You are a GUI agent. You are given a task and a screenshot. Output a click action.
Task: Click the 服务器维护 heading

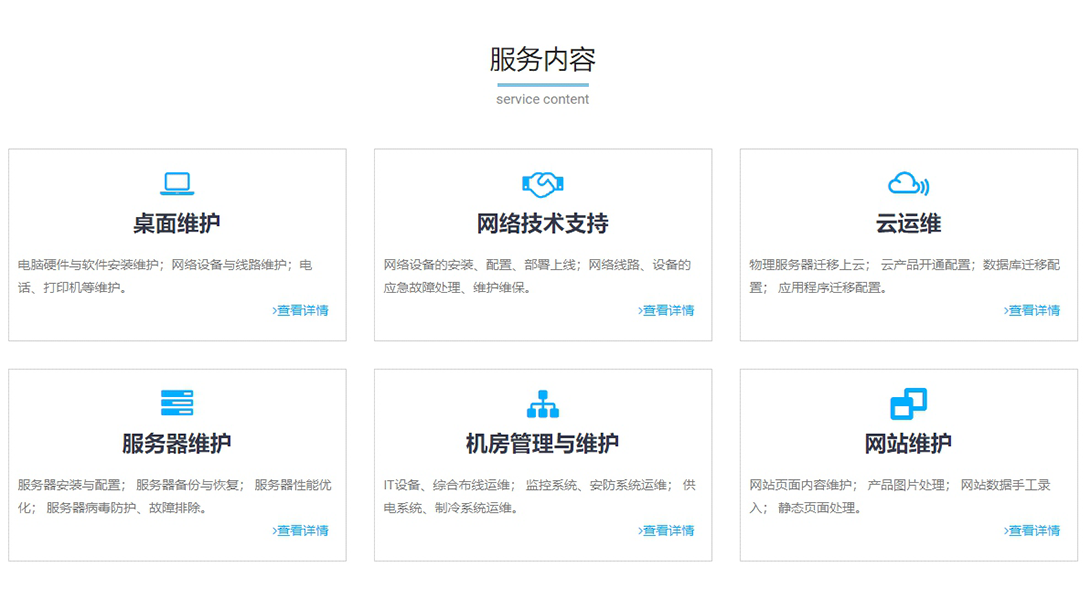click(177, 444)
